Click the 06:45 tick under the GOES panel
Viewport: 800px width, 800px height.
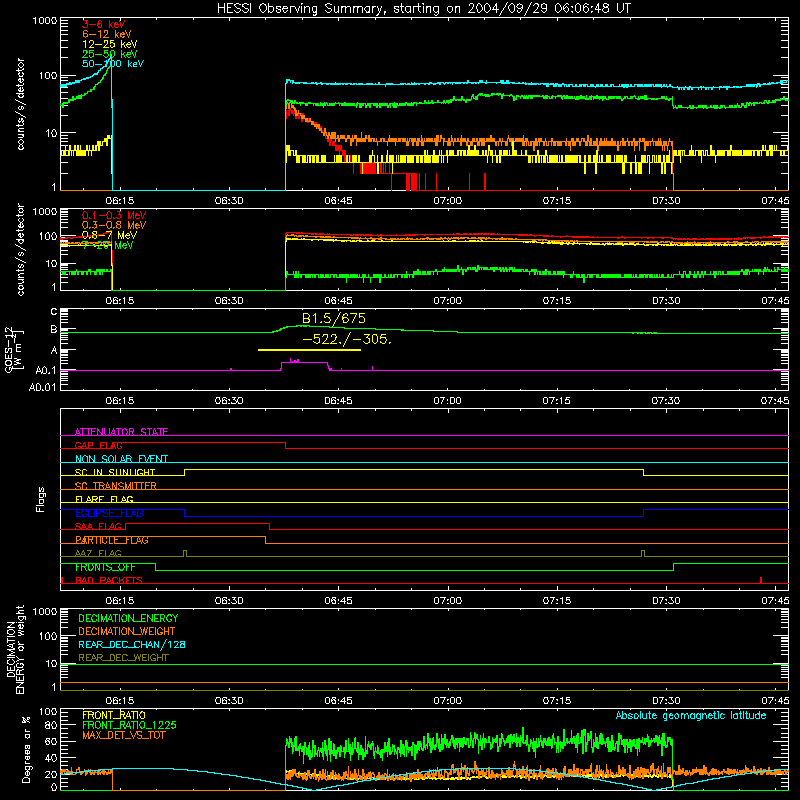(x=338, y=401)
